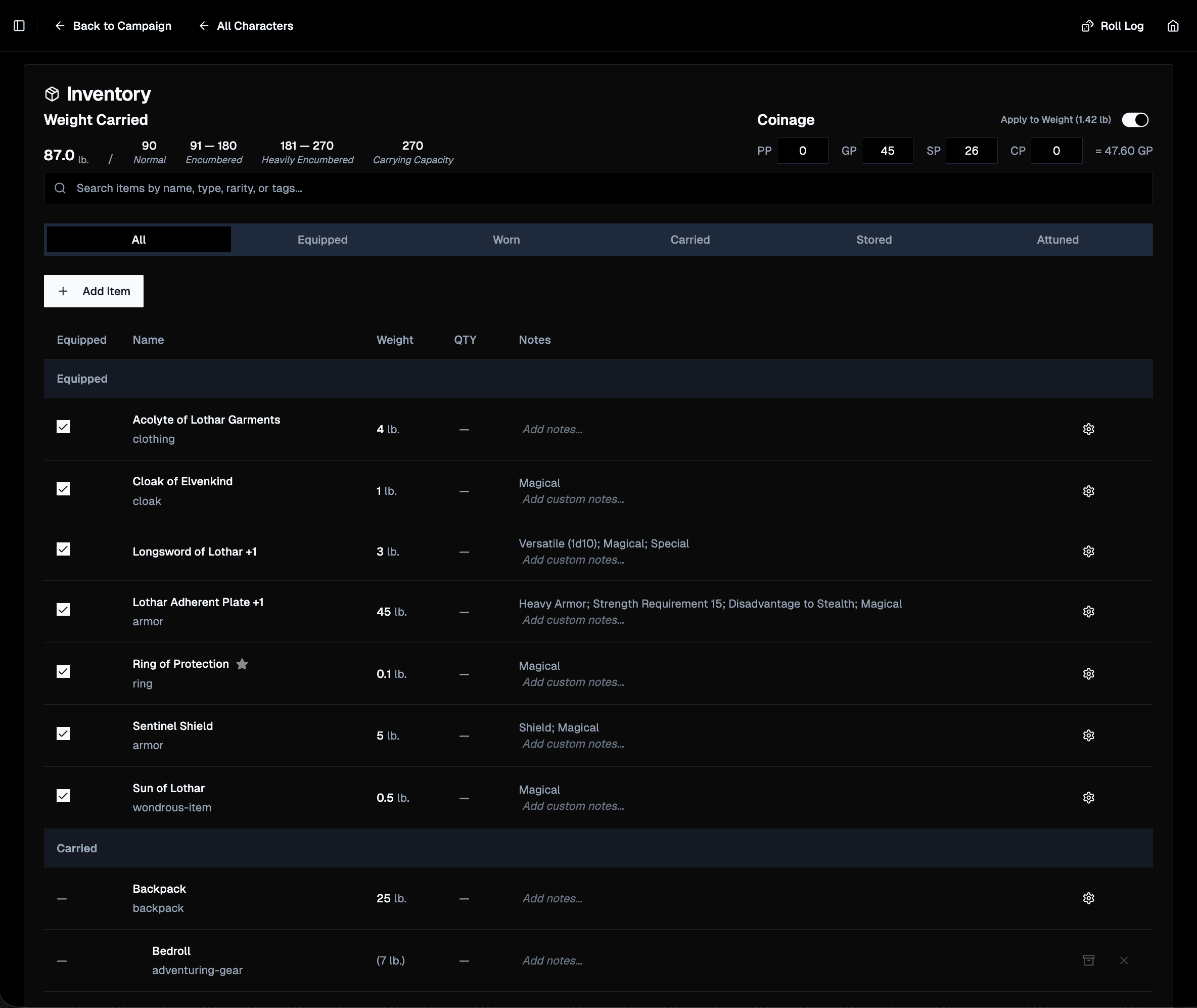The width and height of the screenshot is (1197, 1008).
Task: Select the Longsword of Lothar +1 name
Action: pyautogui.click(x=195, y=552)
